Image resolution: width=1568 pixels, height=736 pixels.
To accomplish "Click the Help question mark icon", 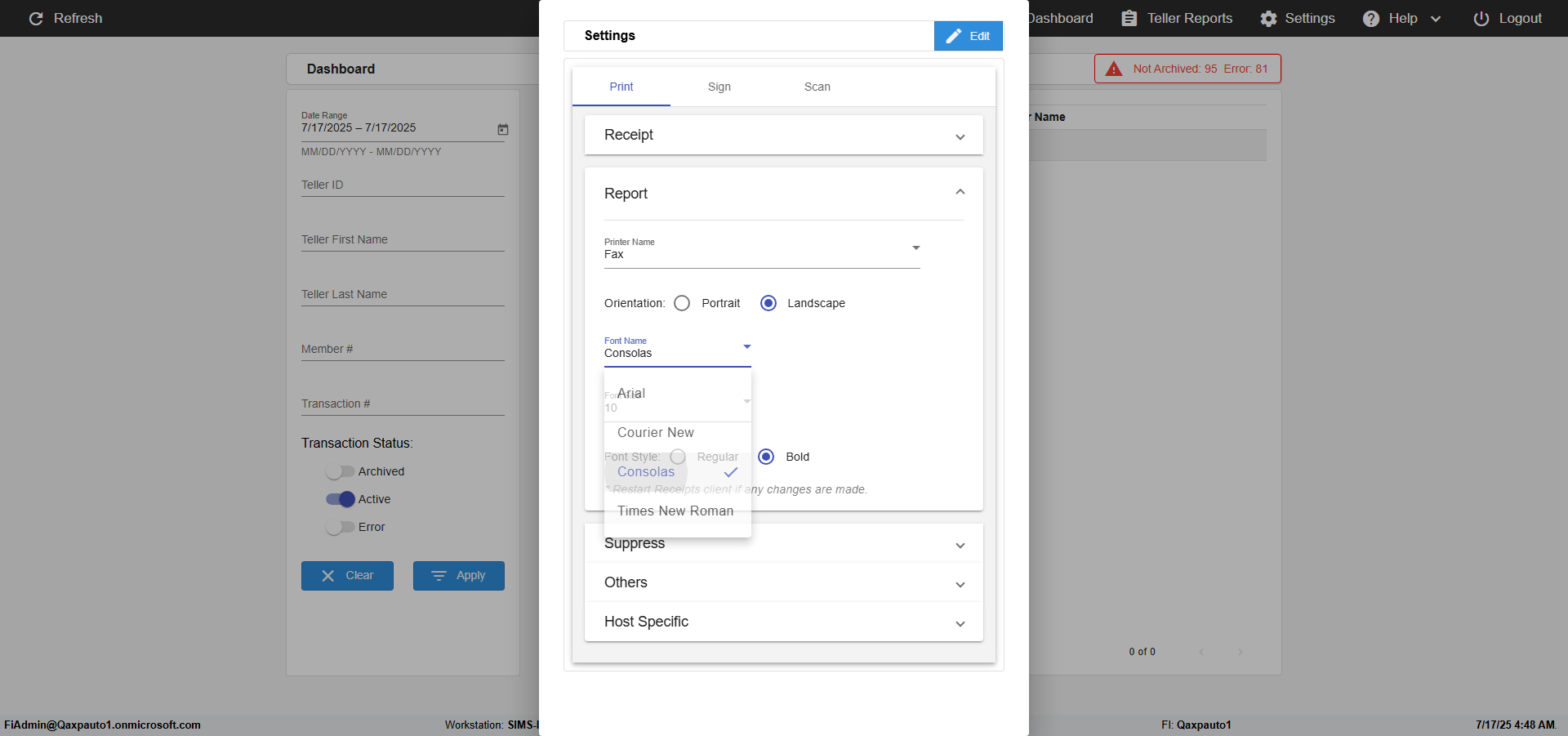I will [x=1371, y=18].
